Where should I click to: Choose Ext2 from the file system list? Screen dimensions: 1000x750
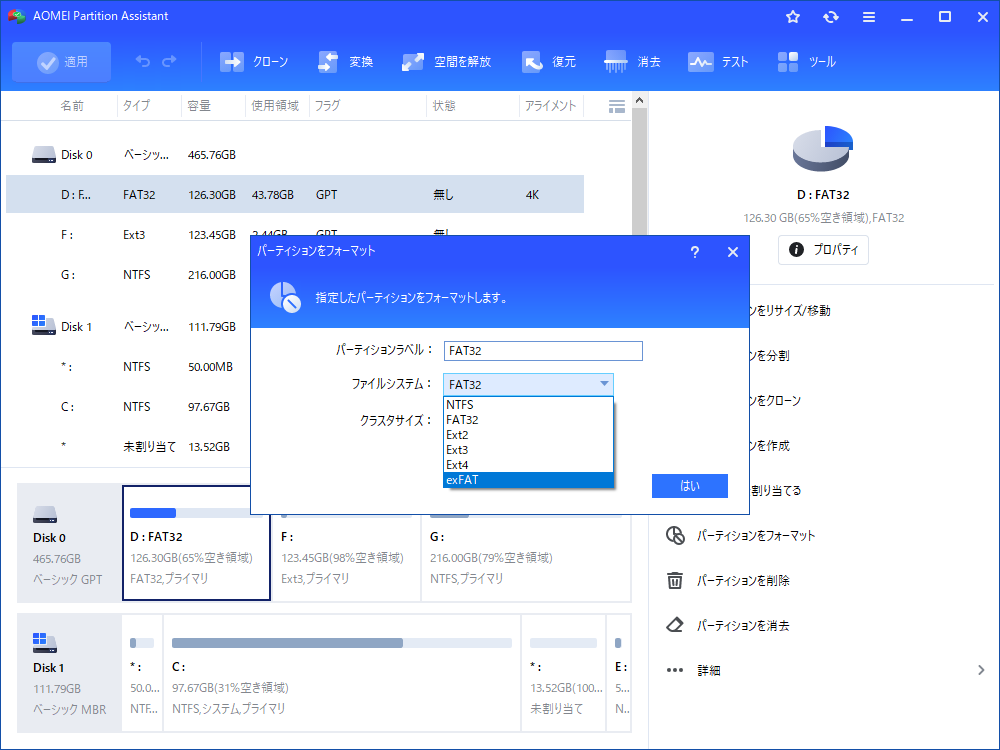click(528, 435)
